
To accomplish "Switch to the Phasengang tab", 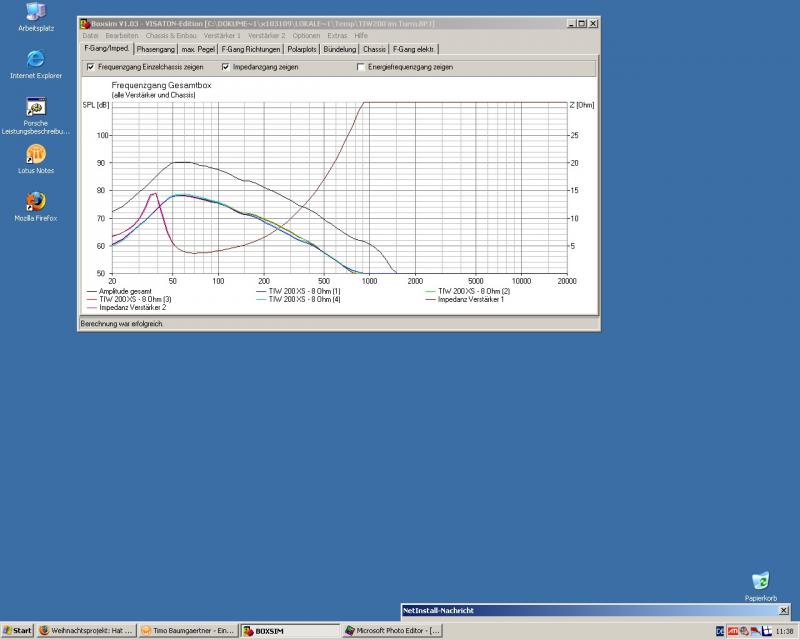I will (x=157, y=48).
